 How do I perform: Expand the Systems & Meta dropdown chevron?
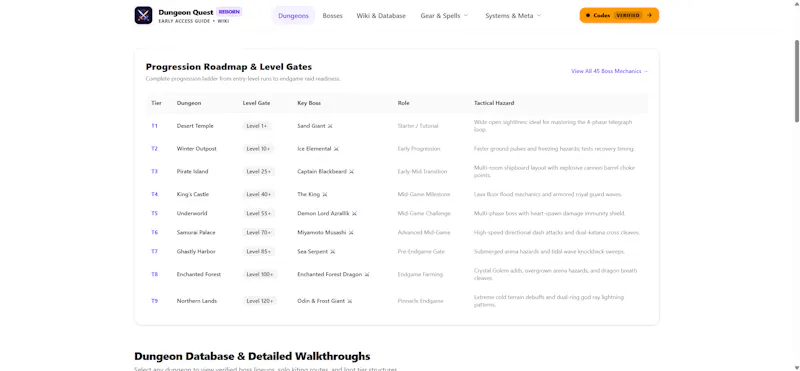[x=539, y=15]
